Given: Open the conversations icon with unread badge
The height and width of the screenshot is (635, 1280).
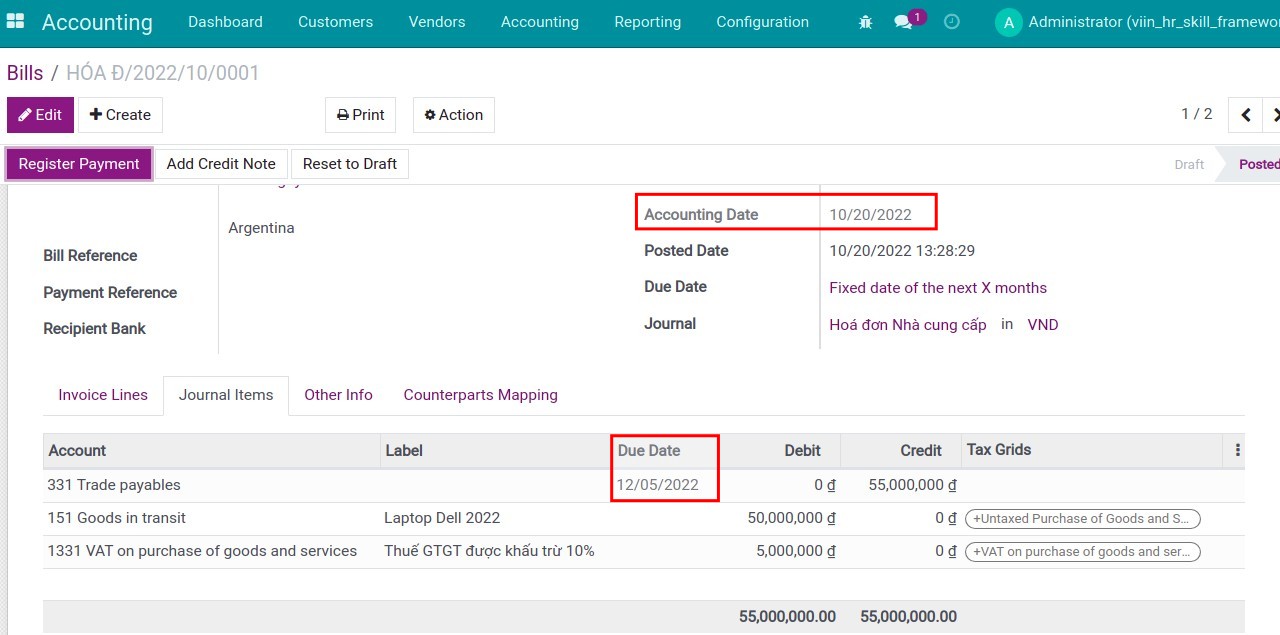Looking at the screenshot, I should pyautogui.click(x=903, y=21).
